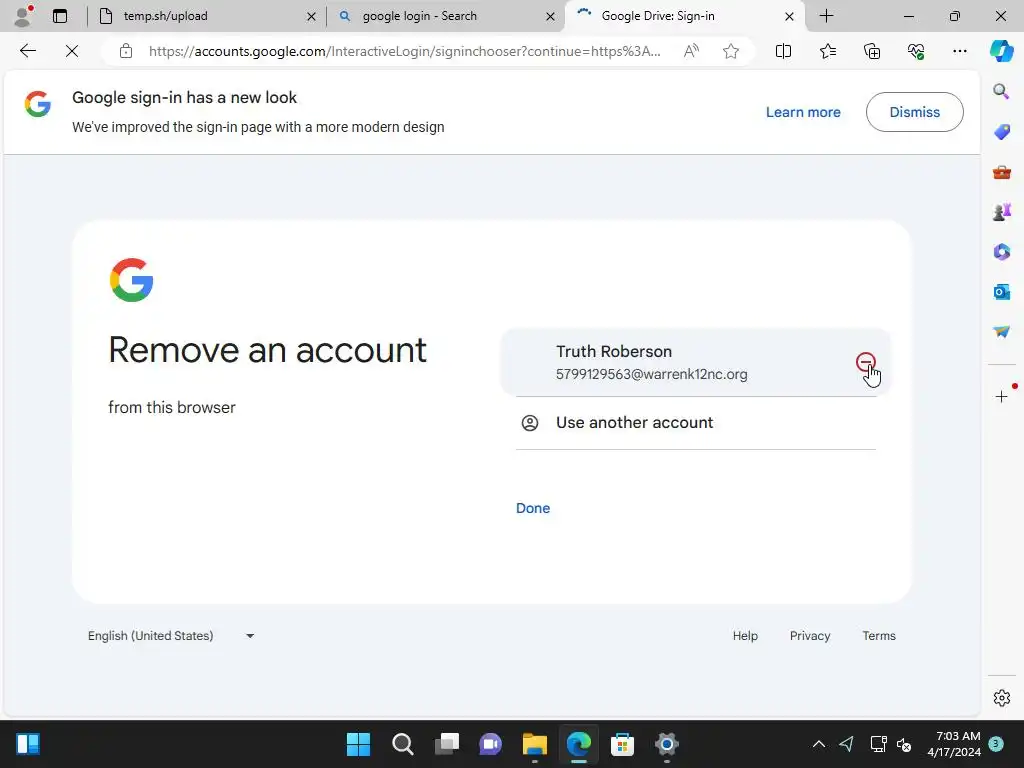The height and width of the screenshot is (768, 1024).
Task: Go back to the previous page
Action: (27, 51)
